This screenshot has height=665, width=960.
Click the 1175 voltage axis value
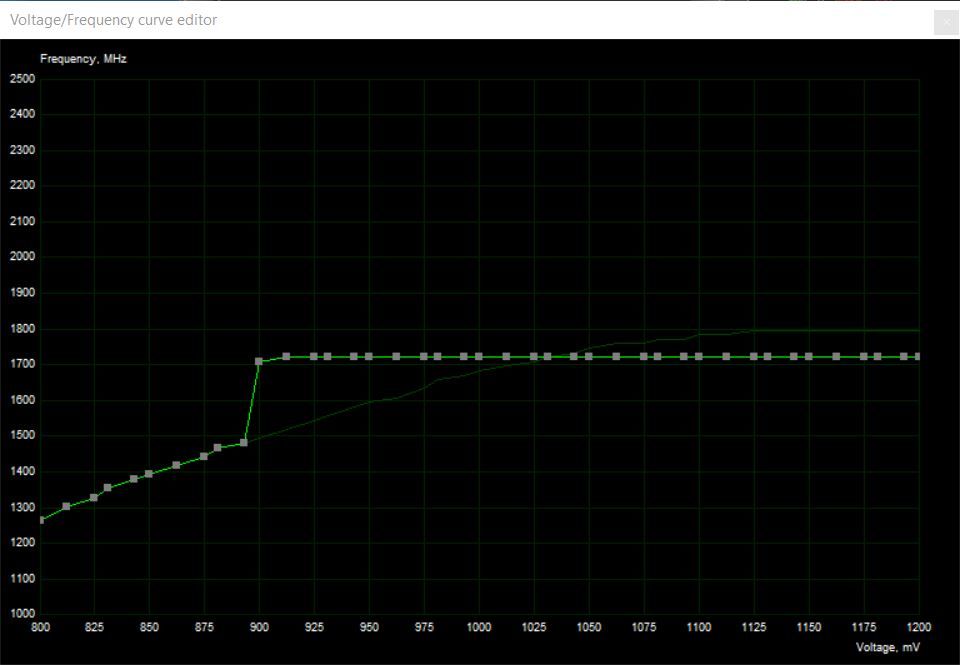864,627
